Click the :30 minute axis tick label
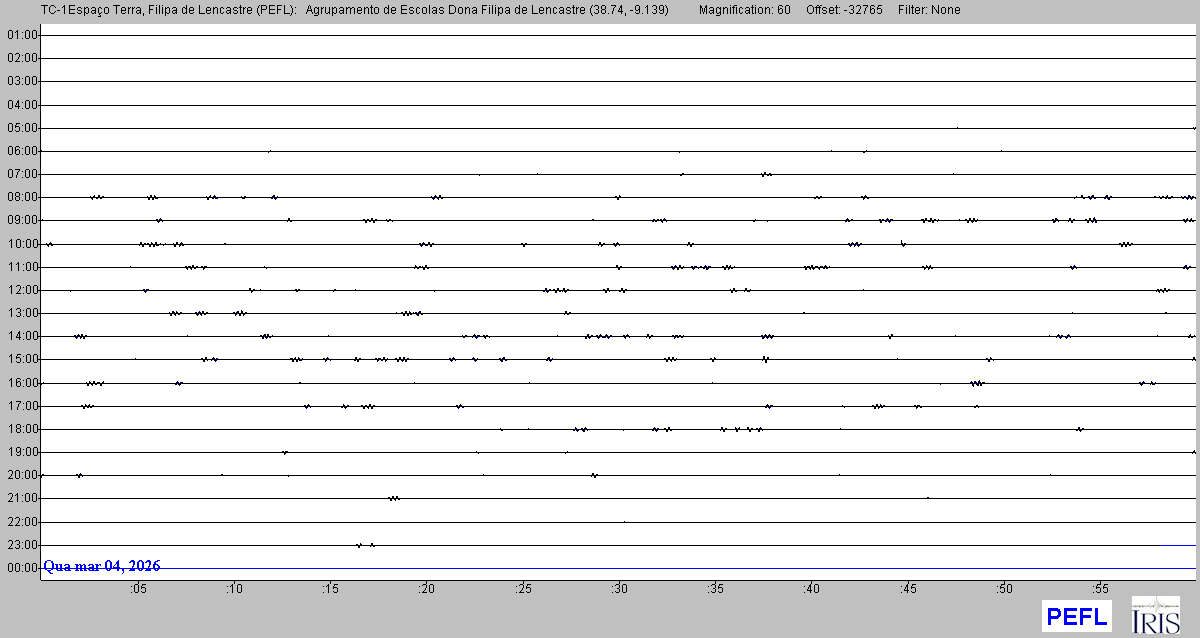Image resolution: width=1200 pixels, height=638 pixels. click(619, 589)
